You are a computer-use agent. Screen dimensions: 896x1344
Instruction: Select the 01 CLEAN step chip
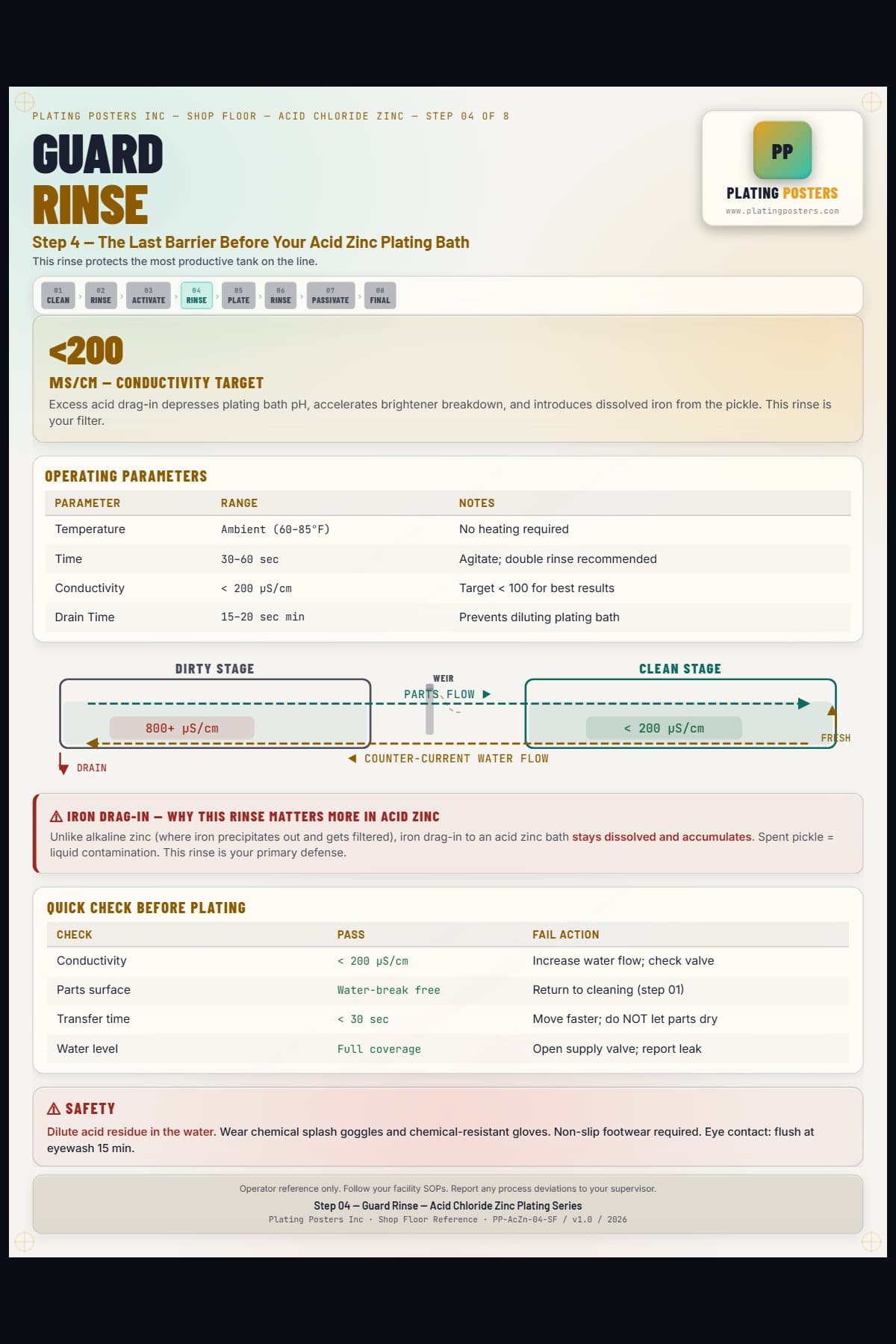click(x=58, y=295)
